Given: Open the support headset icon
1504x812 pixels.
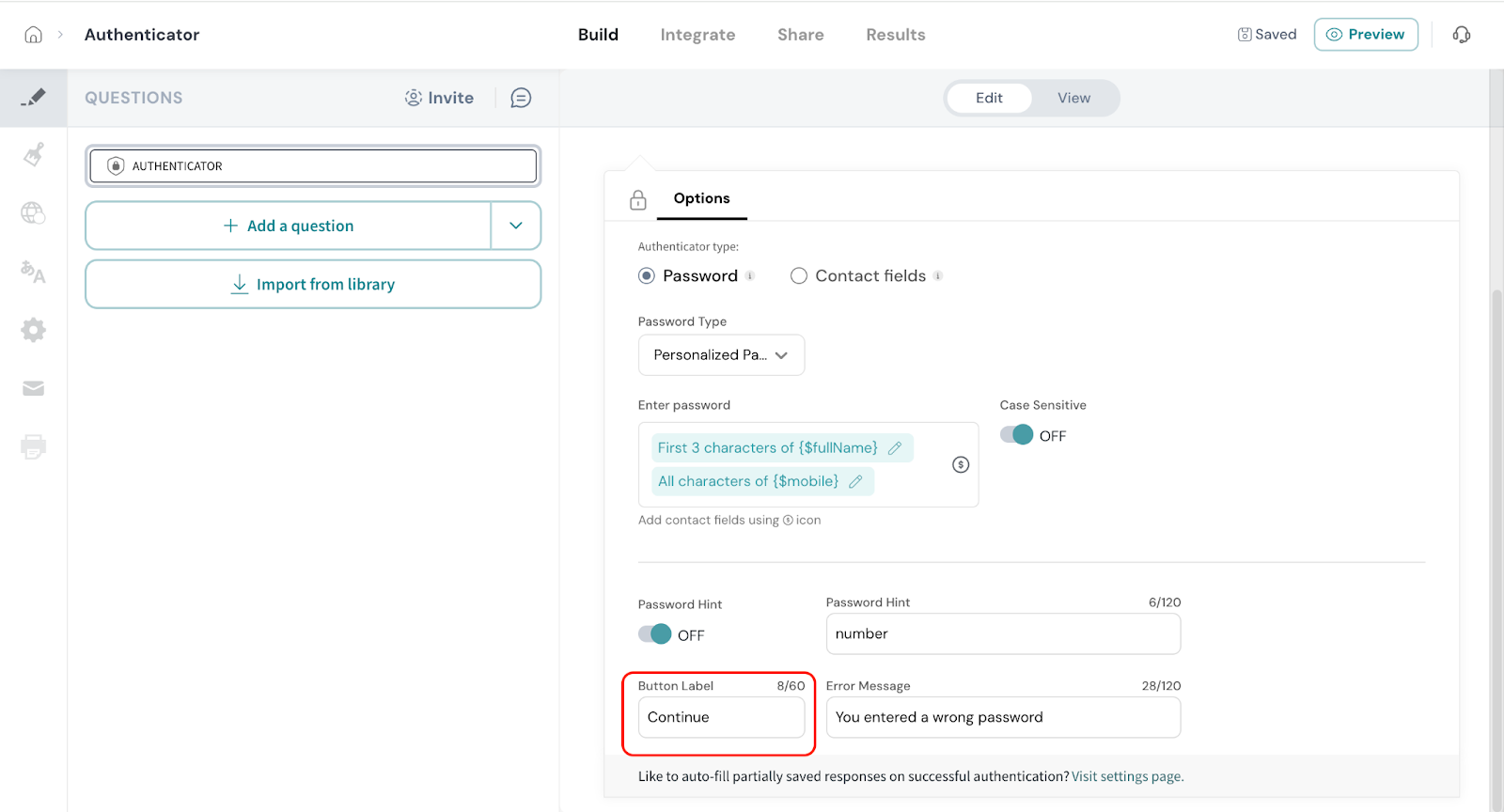Looking at the screenshot, I should [1461, 35].
